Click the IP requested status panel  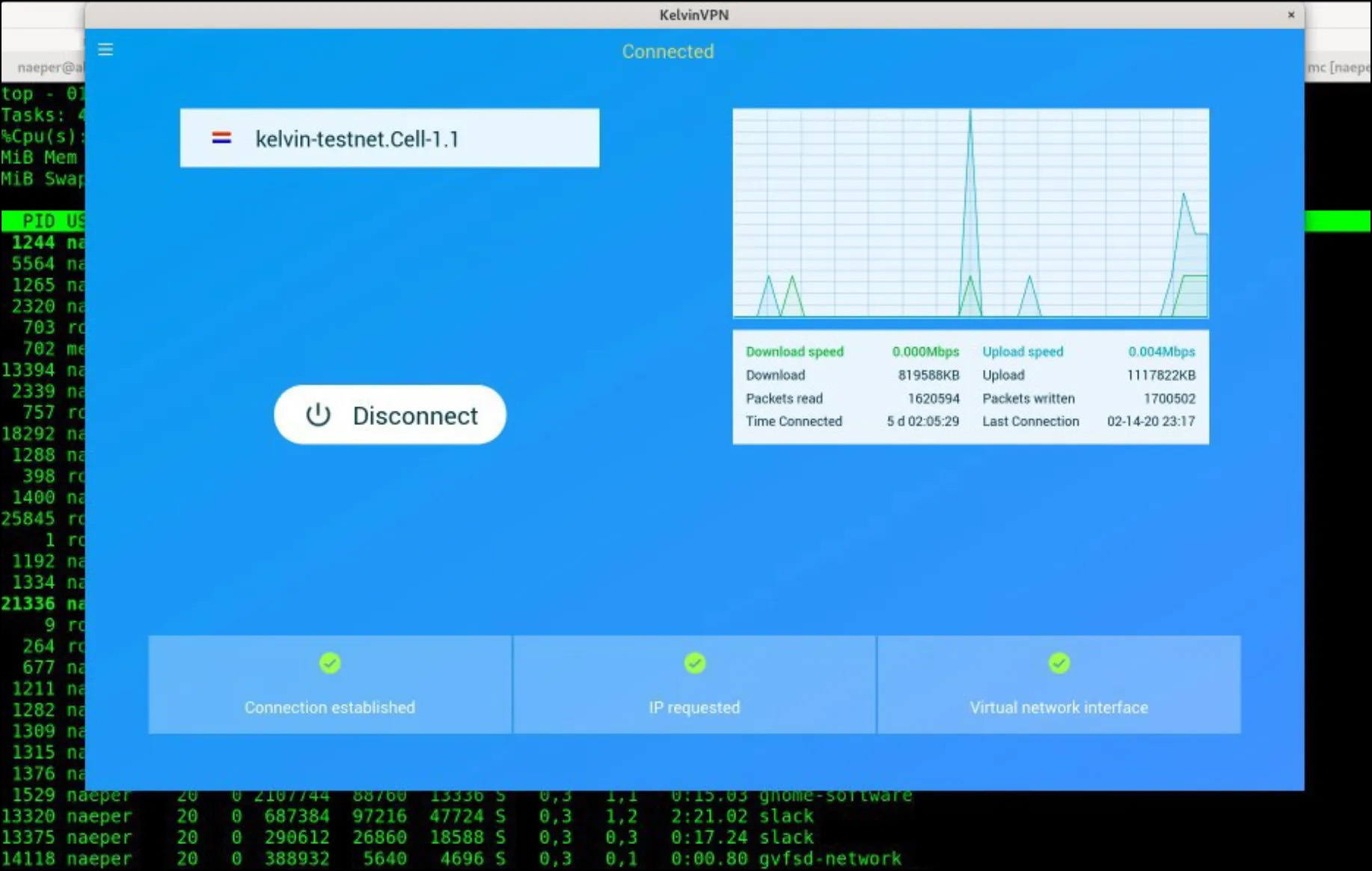tap(694, 685)
